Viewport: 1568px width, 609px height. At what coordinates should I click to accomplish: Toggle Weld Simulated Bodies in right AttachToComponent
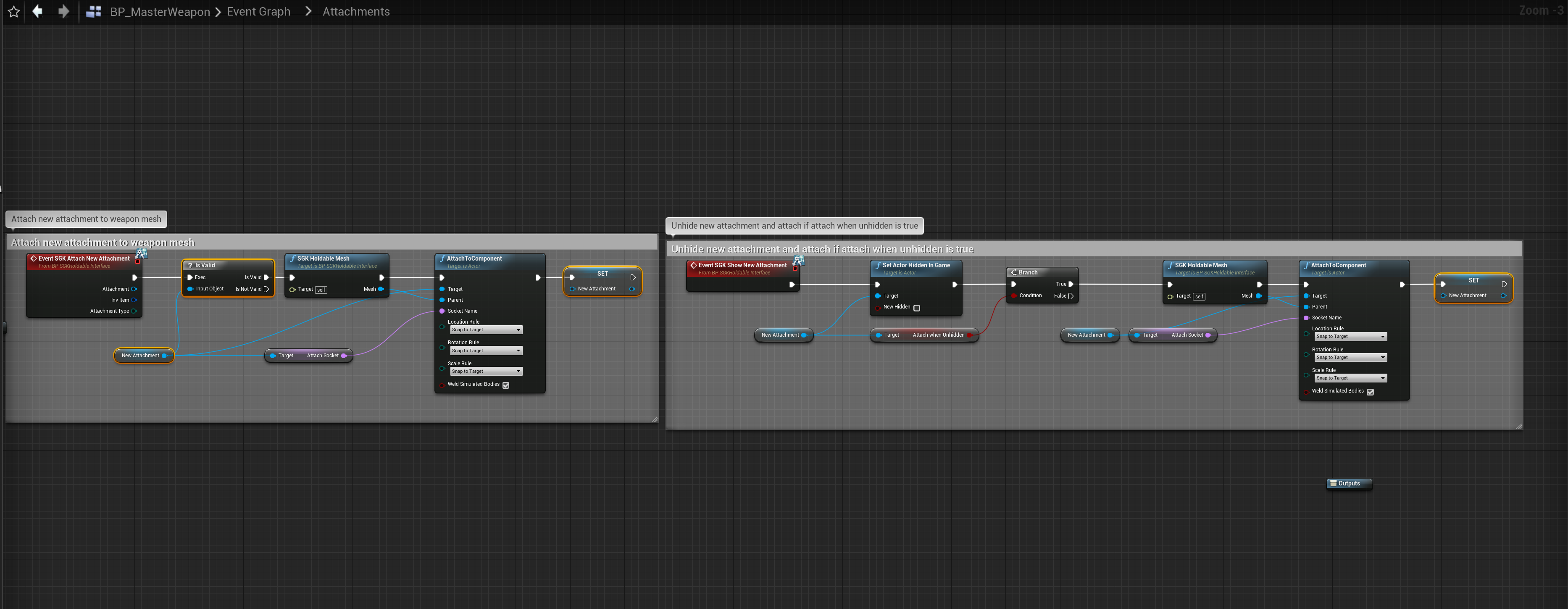click(x=1370, y=392)
